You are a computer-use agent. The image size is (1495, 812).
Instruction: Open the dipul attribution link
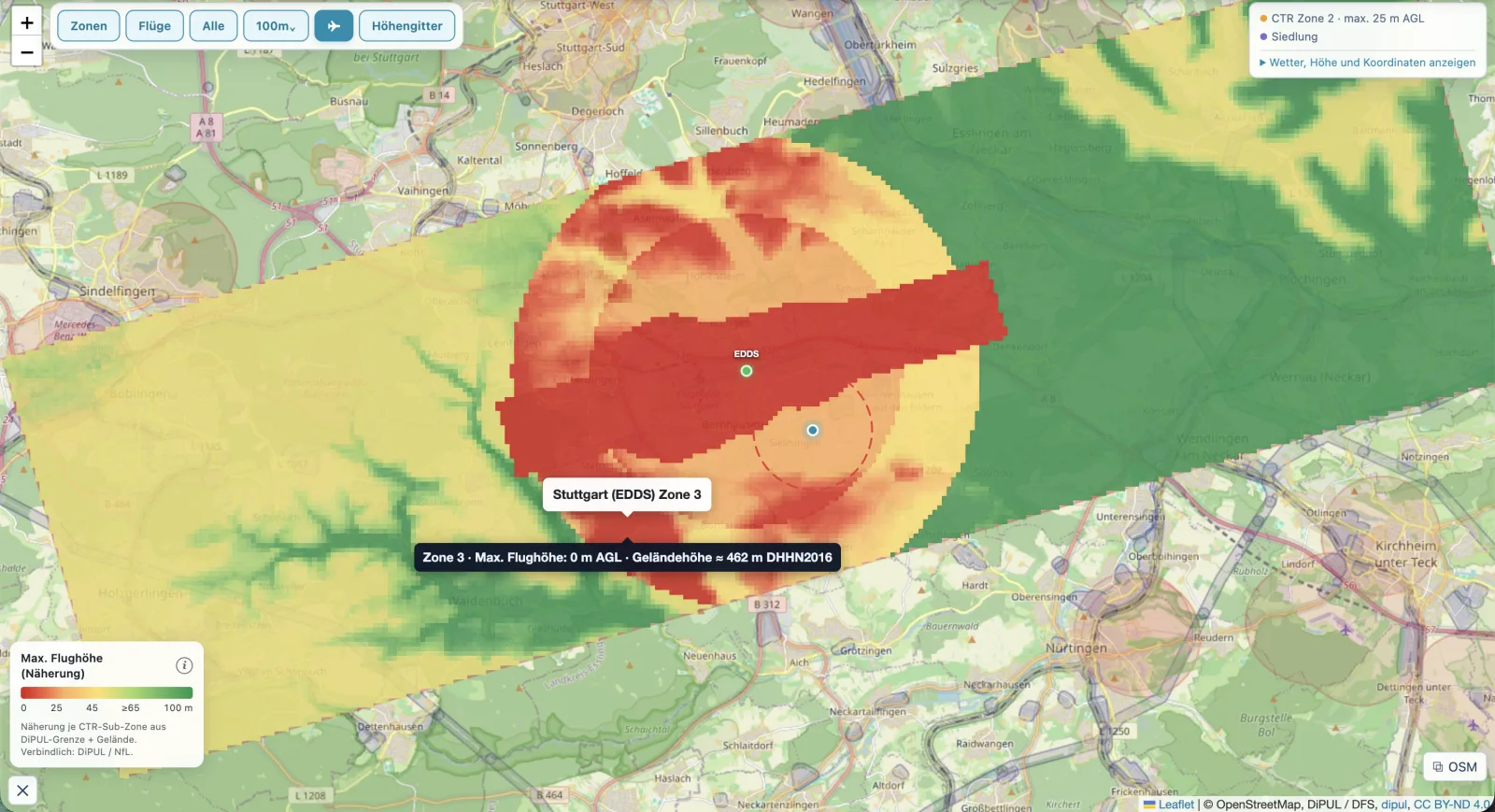pos(1394,805)
